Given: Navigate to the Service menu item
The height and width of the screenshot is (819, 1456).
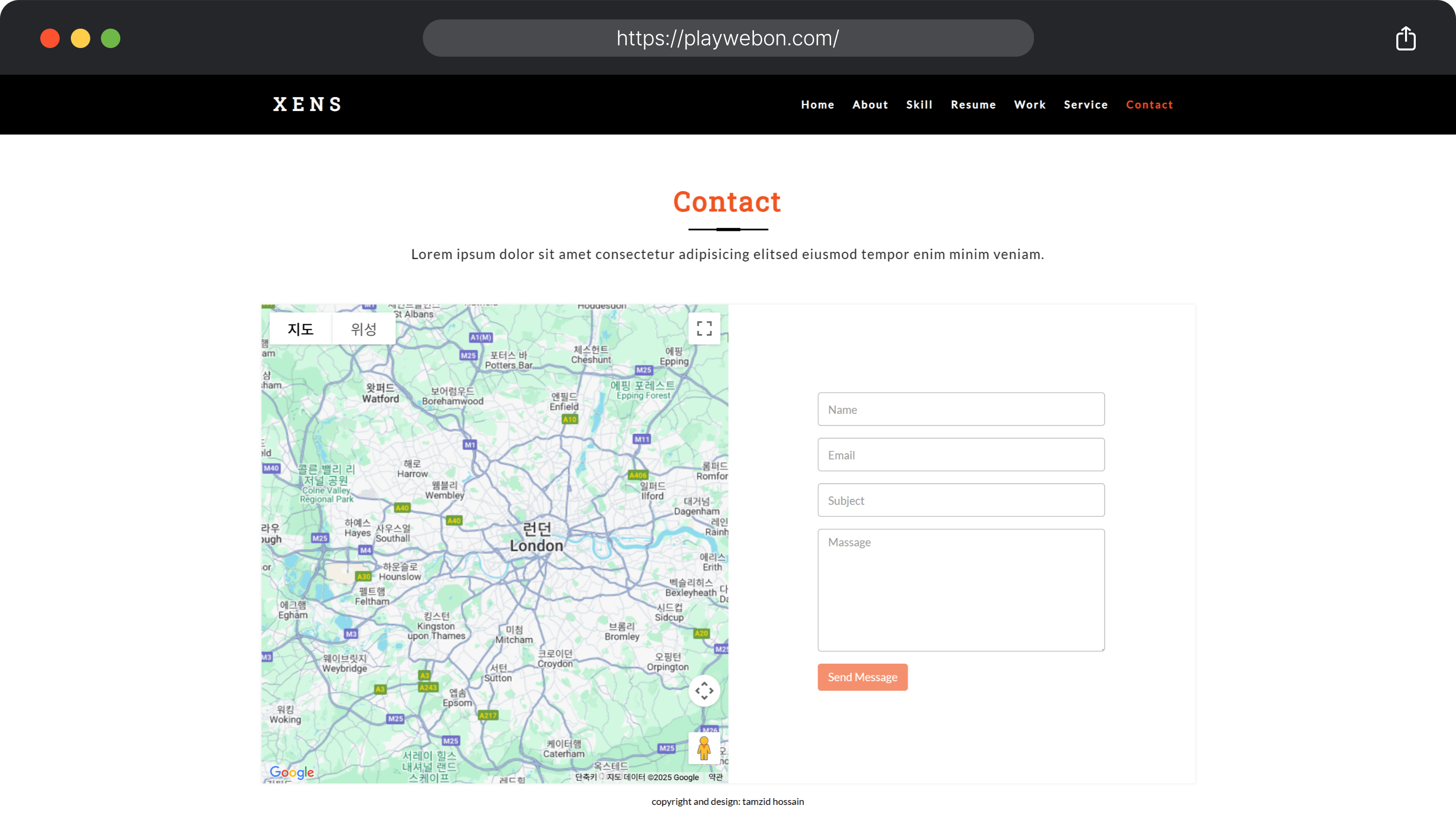Looking at the screenshot, I should 1085,105.
